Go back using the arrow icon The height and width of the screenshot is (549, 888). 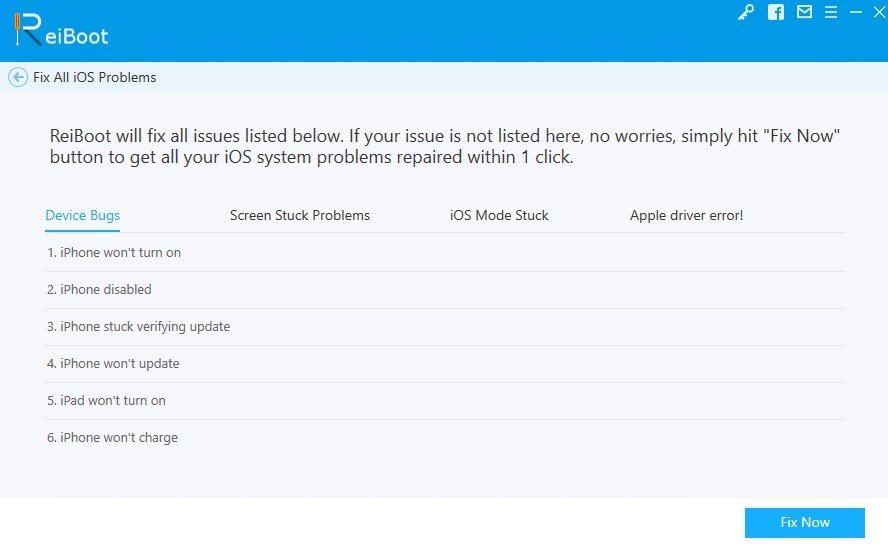click(18, 77)
